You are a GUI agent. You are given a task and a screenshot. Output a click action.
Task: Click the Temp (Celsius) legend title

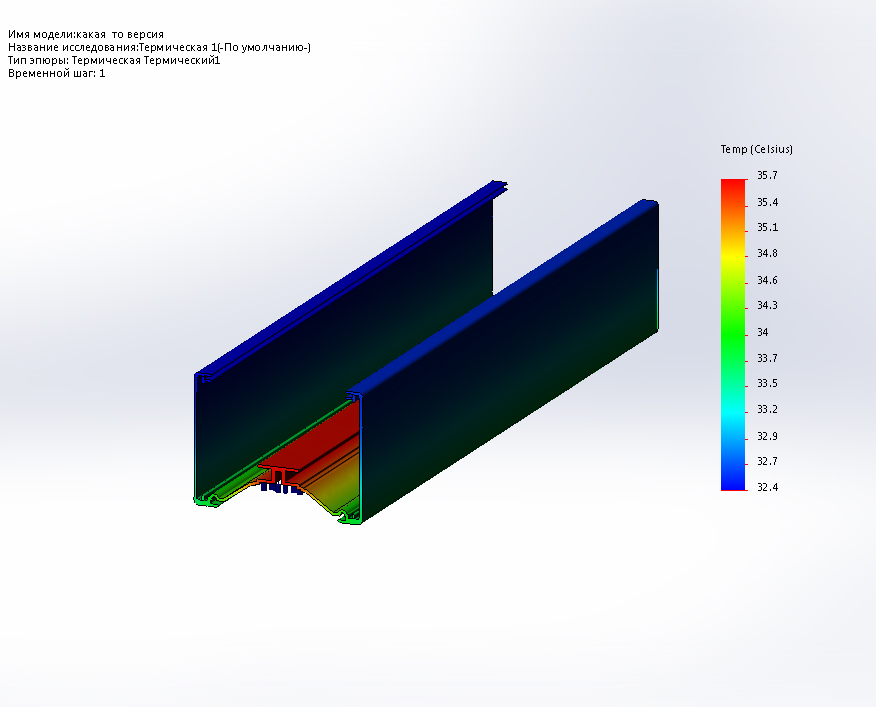click(756, 149)
